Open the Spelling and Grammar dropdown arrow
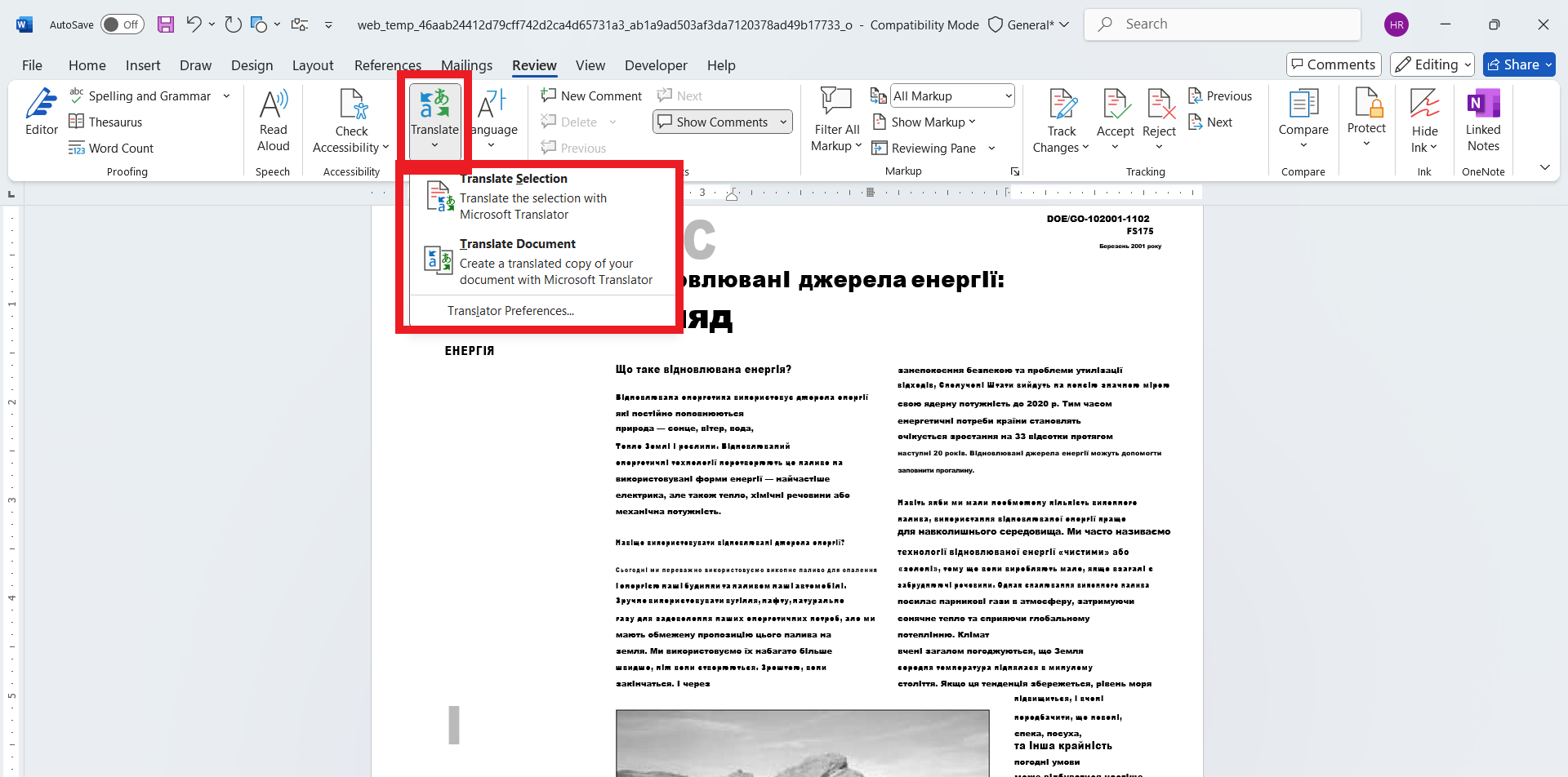Screen dimensions: 1568x777 (x=226, y=96)
